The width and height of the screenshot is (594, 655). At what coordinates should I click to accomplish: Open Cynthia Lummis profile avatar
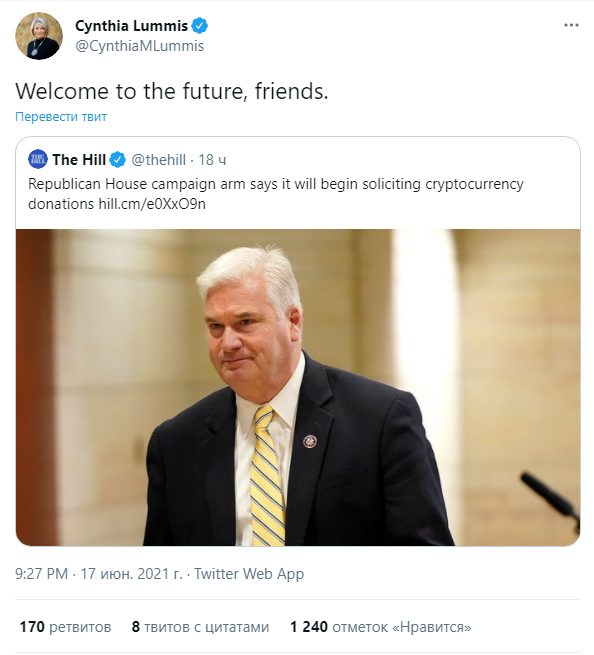(39, 36)
